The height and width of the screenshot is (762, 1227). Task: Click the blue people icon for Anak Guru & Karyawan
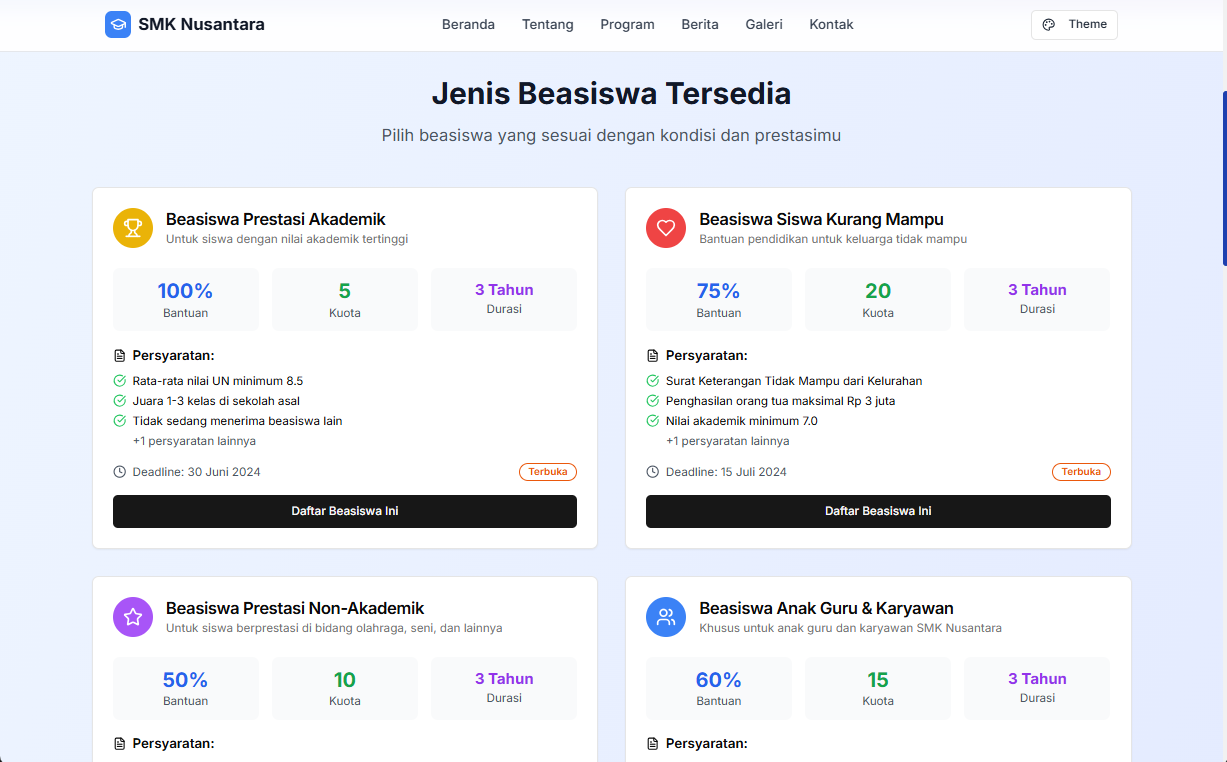666,617
